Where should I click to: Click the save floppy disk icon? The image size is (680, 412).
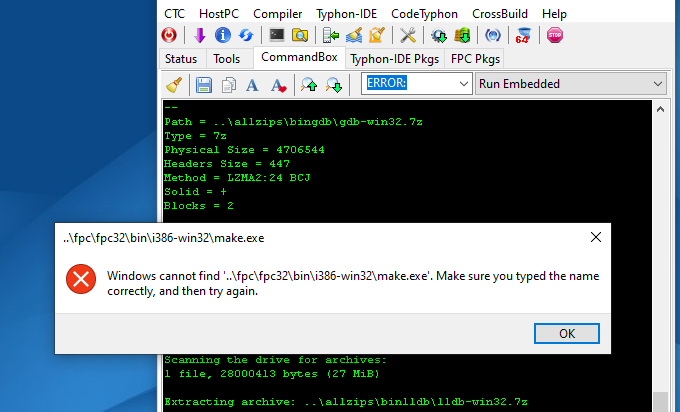pos(203,85)
